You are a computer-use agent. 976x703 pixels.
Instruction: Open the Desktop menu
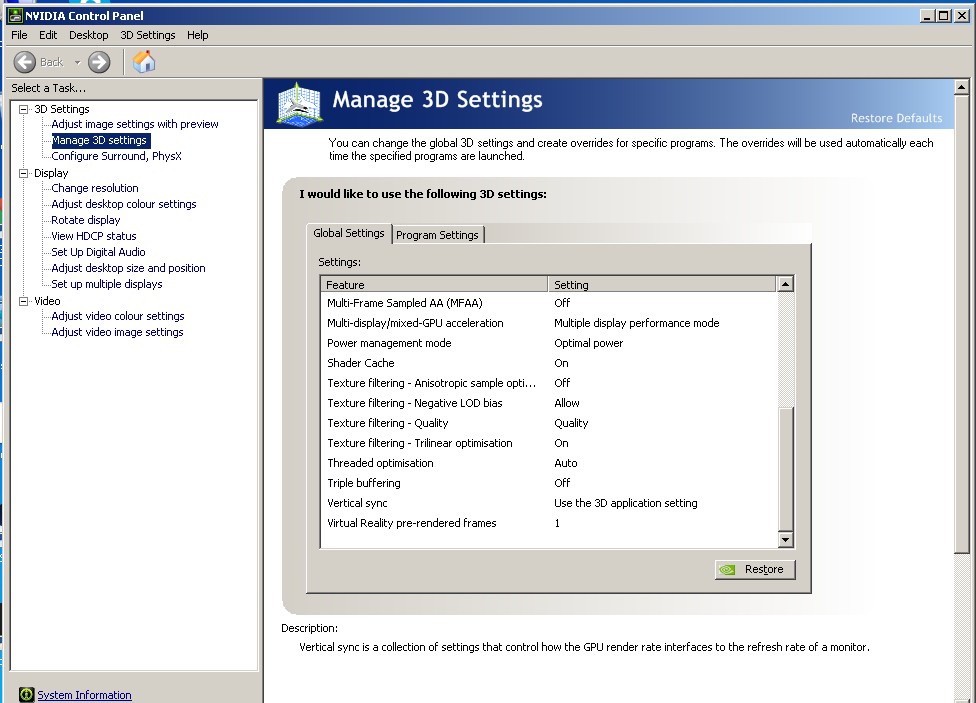[x=88, y=35]
